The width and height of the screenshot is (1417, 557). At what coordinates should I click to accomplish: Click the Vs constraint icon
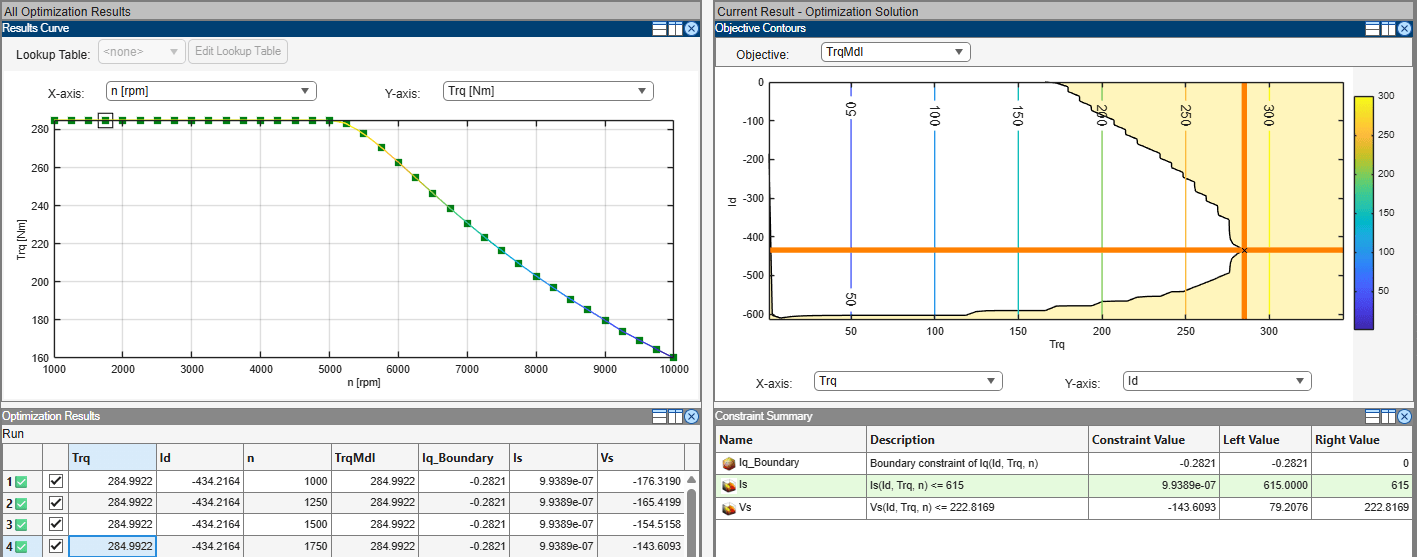point(729,508)
